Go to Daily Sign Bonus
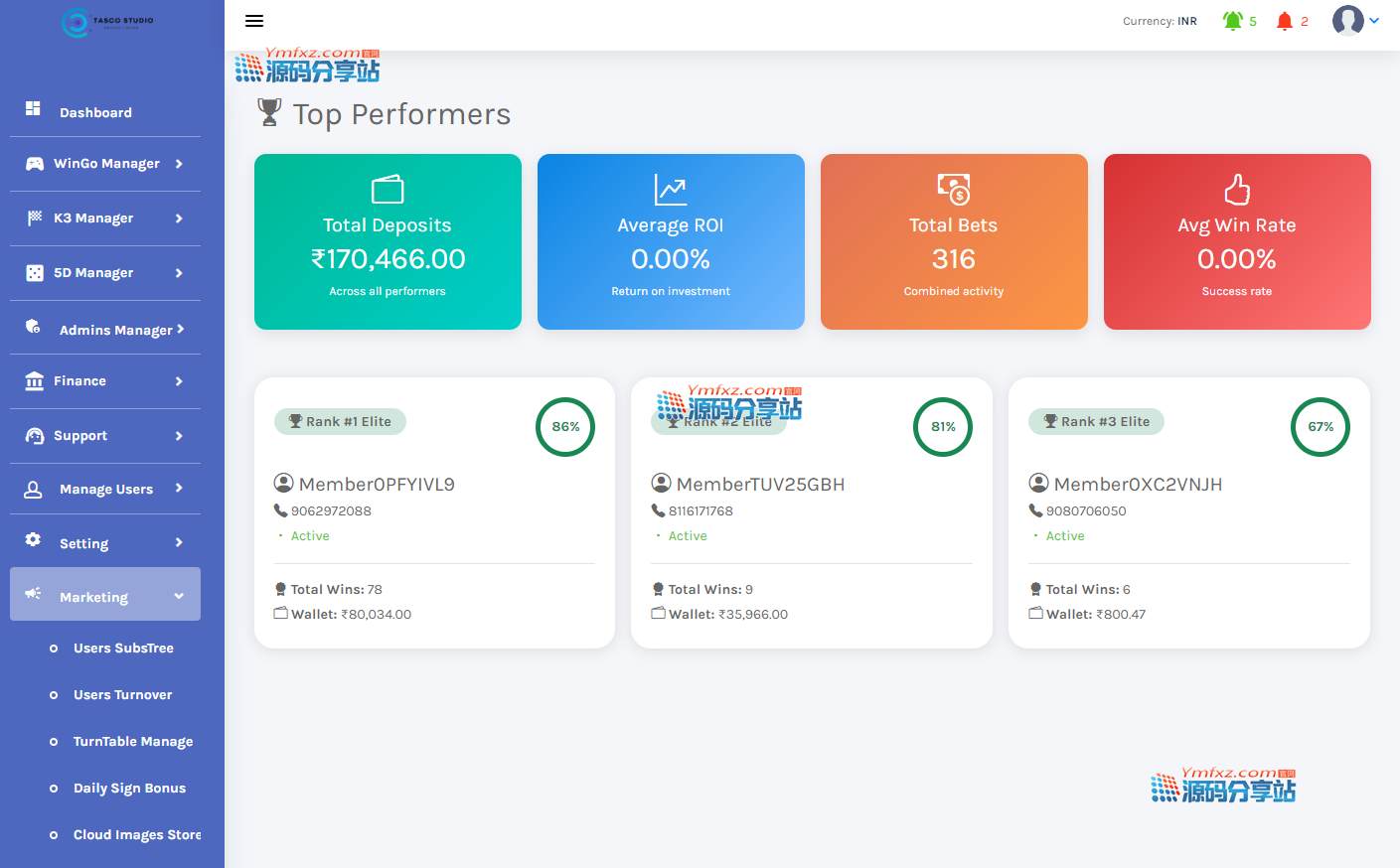The image size is (1400, 868). [x=129, y=789]
